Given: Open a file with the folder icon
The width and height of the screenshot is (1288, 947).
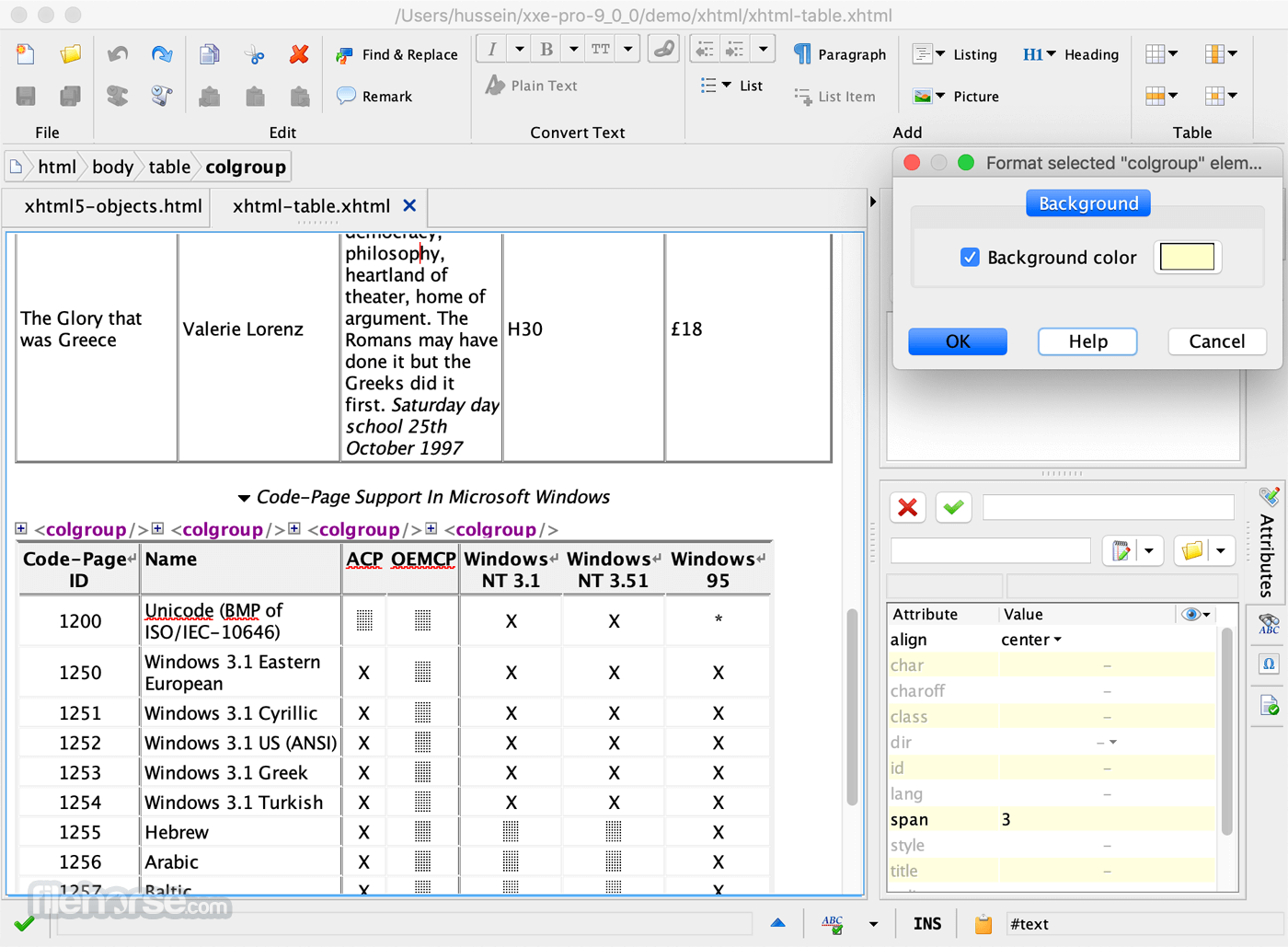Looking at the screenshot, I should tap(70, 54).
